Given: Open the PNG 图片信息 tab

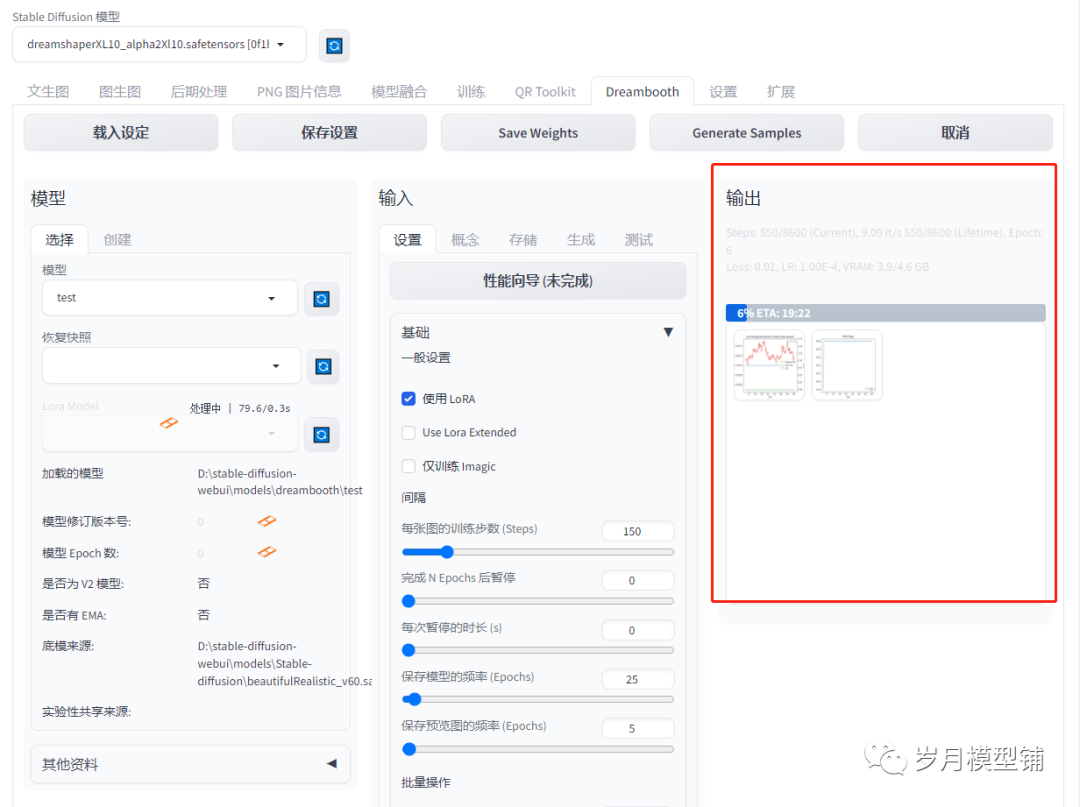Looking at the screenshot, I should [299, 92].
